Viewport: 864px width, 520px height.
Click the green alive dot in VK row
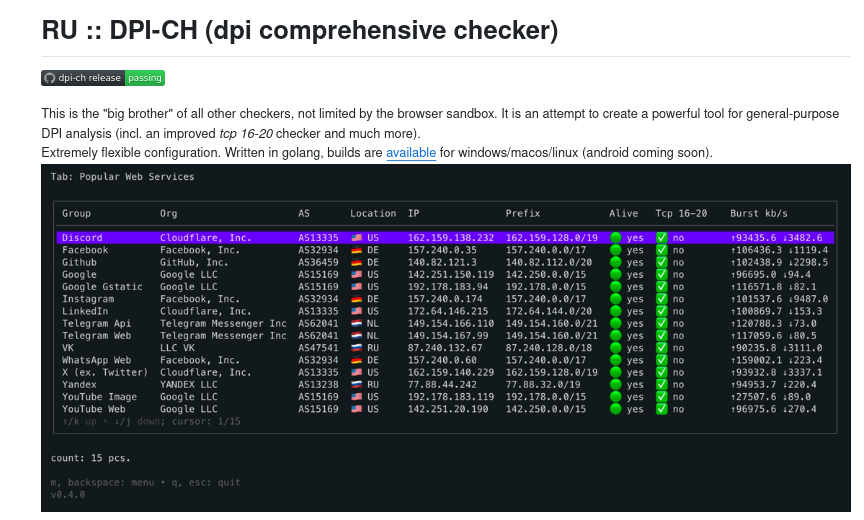coord(615,348)
